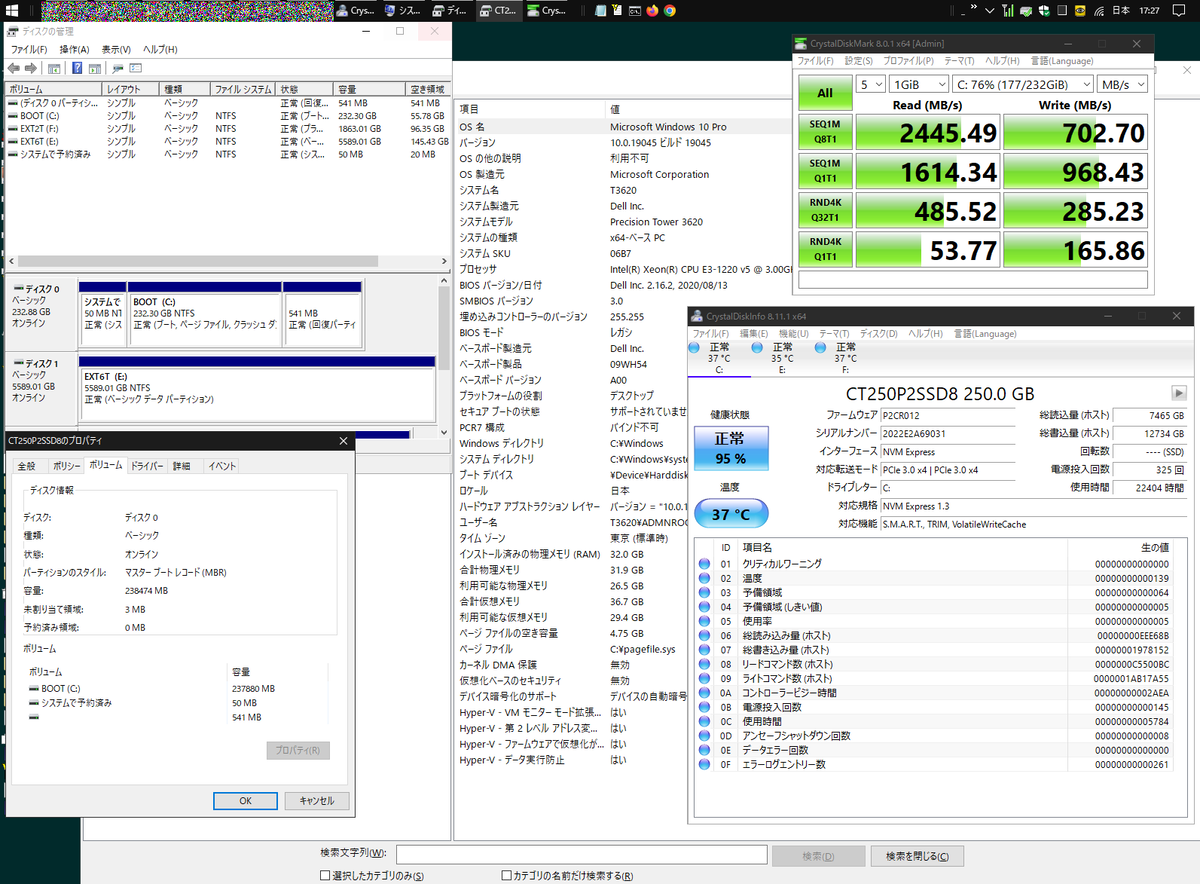Viewport: 1200px width, 884px height.
Task: Open '操作(A)' menu in Disk Management
Action: click(x=74, y=49)
